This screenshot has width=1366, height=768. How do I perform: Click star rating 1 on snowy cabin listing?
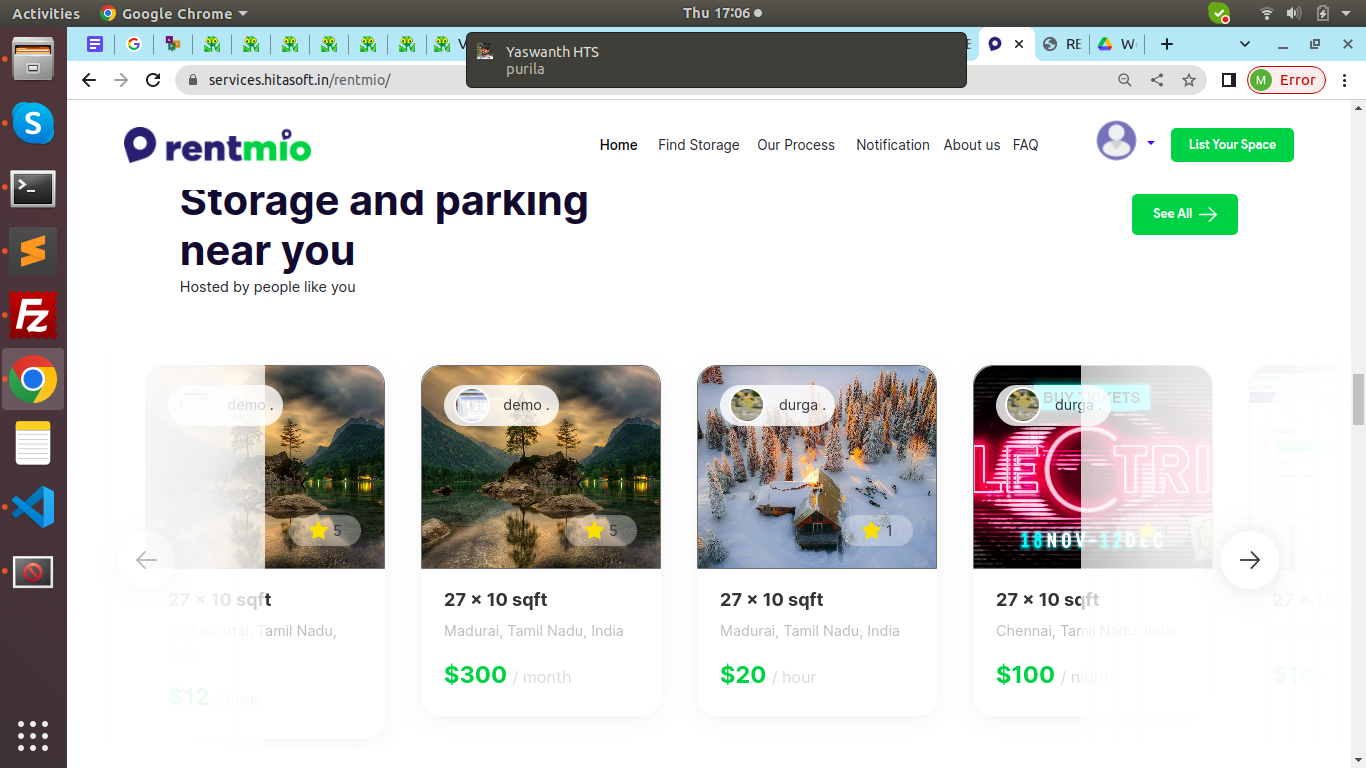878,531
